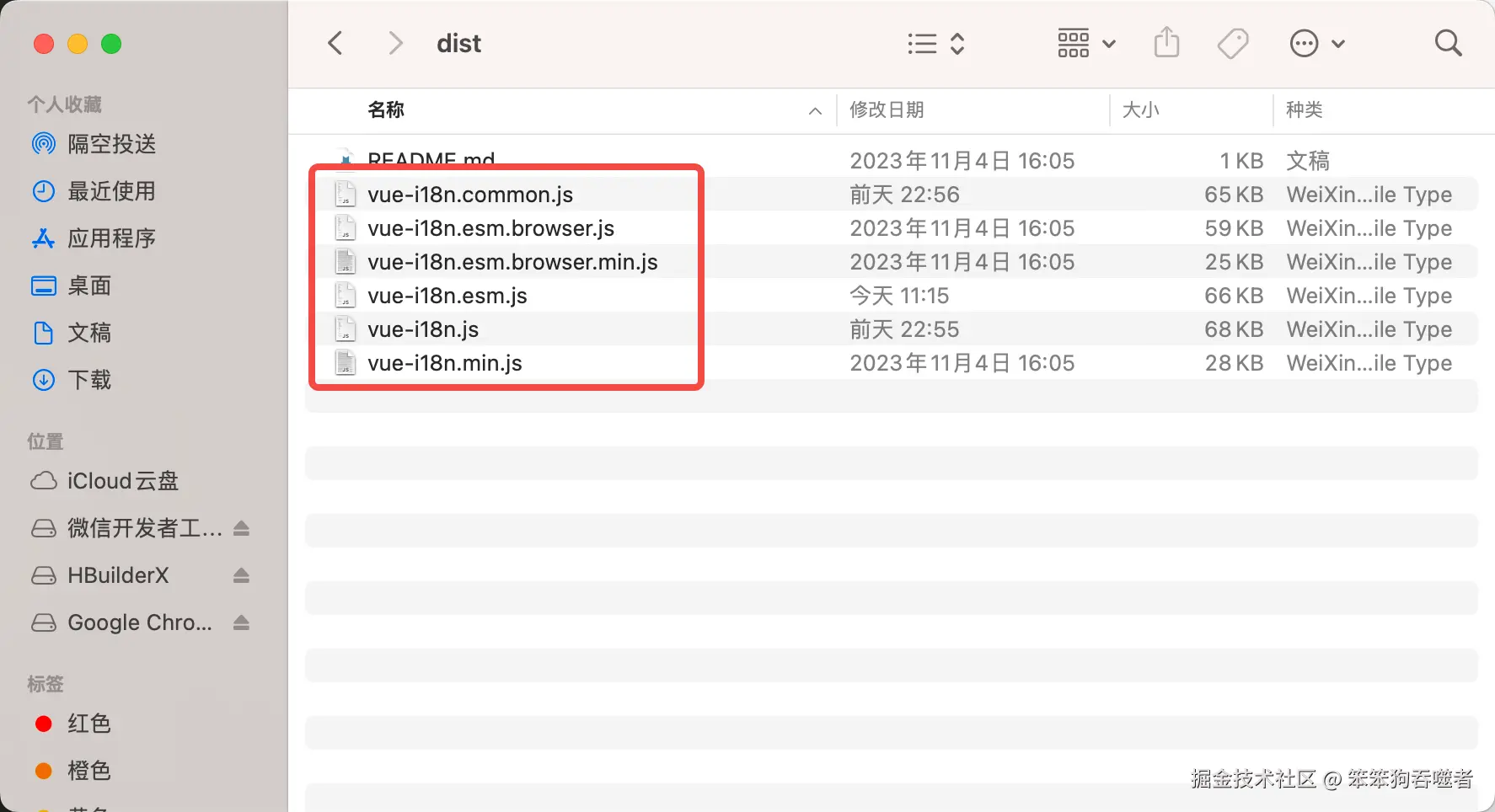This screenshot has height=812, width=1495.
Task: Select the vue-i18n.esm.js file
Action: point(447,296)
